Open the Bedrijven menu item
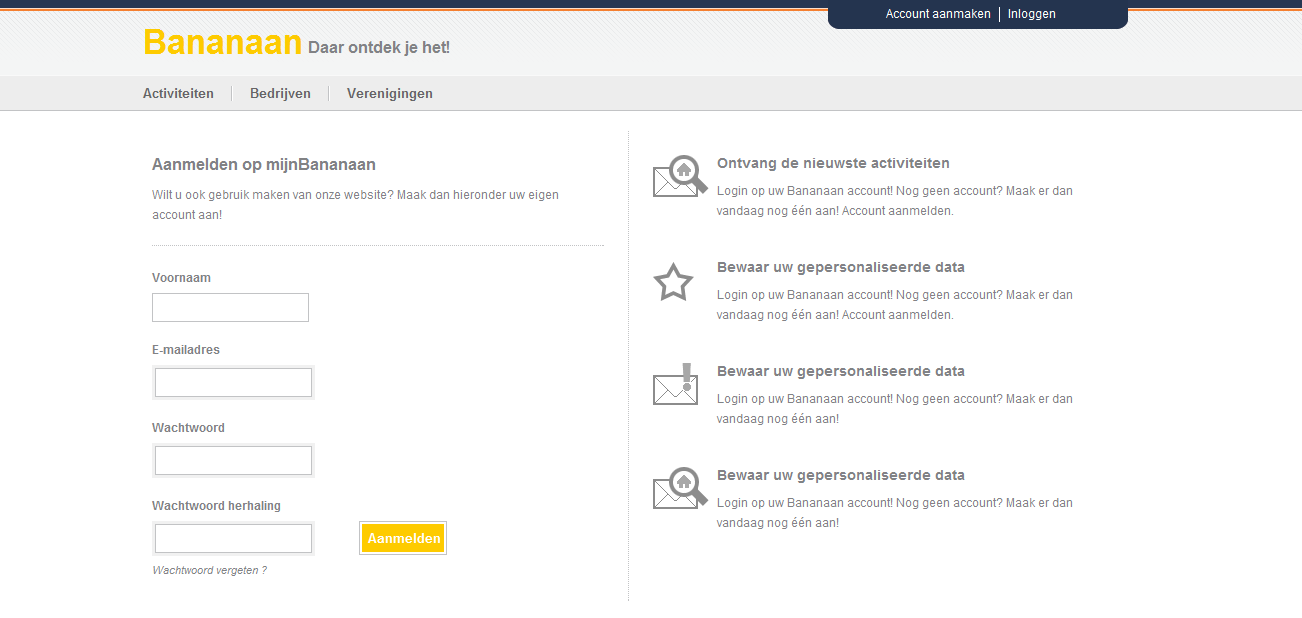This screenshot has width=1302, height=618. [x=280, y=93]
